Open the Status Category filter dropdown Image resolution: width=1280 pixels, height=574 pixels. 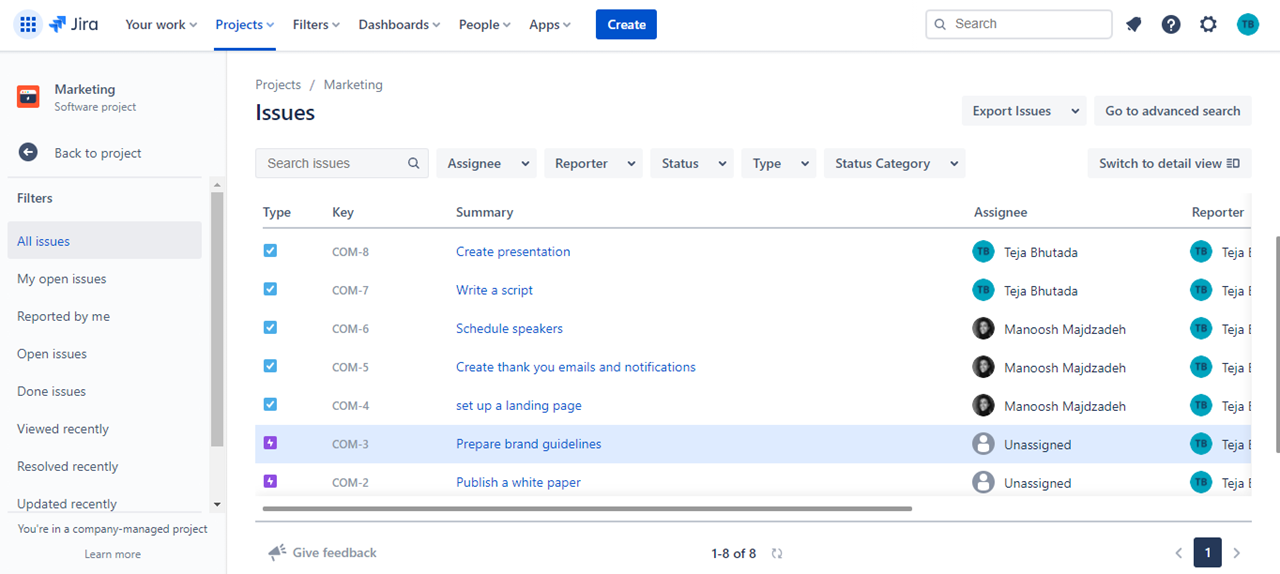(x=895, y=163)
